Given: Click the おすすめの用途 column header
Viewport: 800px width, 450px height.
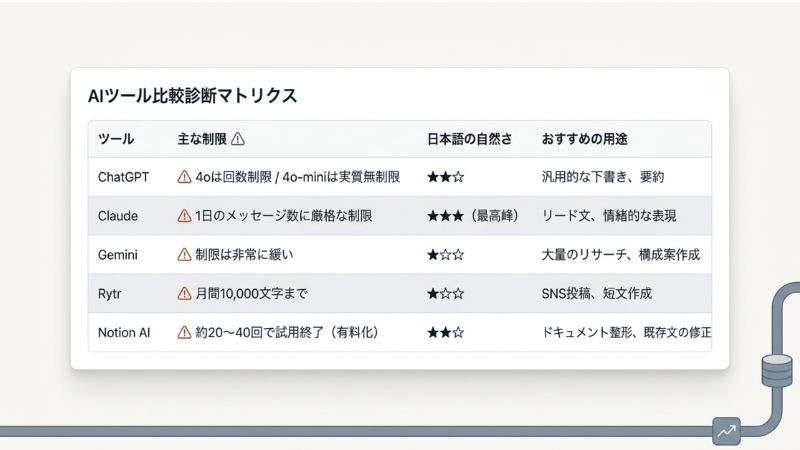Looking at the screenshot, I should (584, 139).
